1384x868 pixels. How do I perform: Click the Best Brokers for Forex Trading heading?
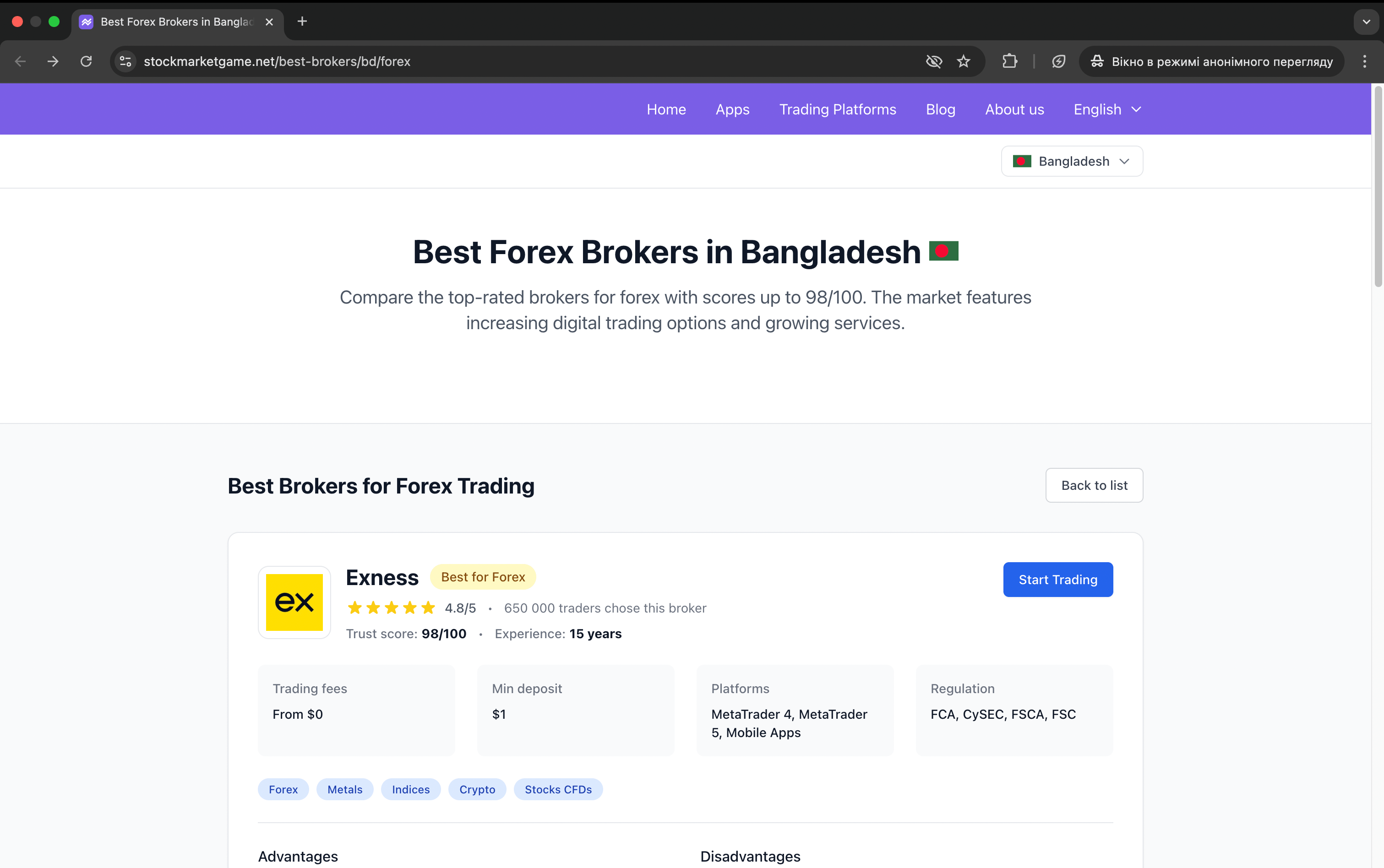(381, 486)
